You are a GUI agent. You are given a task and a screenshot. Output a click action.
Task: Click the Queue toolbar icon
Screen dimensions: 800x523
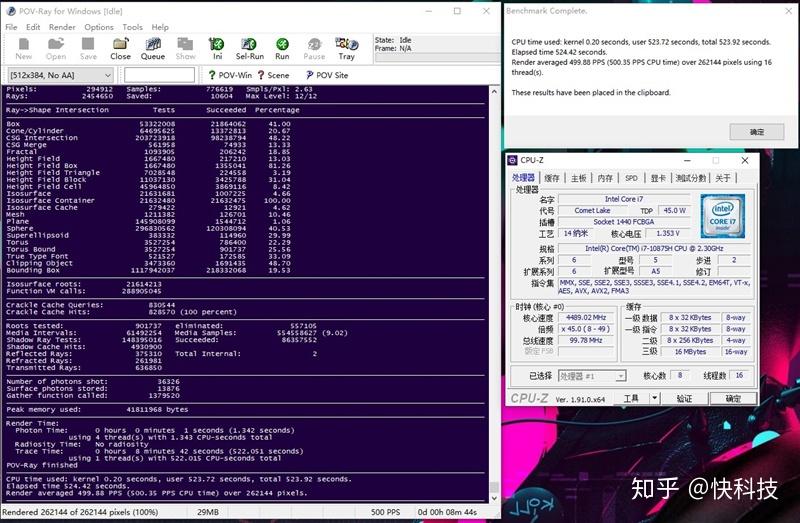tap(153, 49)
